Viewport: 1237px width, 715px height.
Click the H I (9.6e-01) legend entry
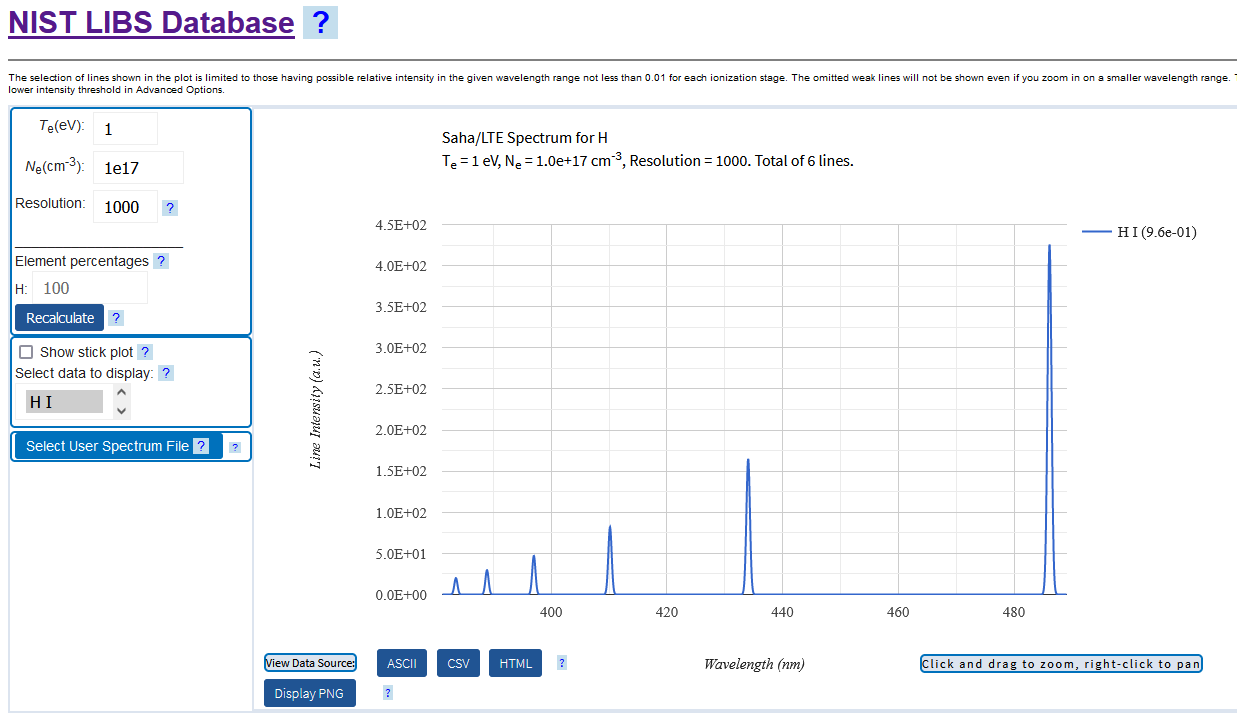tap(1140, 232)
